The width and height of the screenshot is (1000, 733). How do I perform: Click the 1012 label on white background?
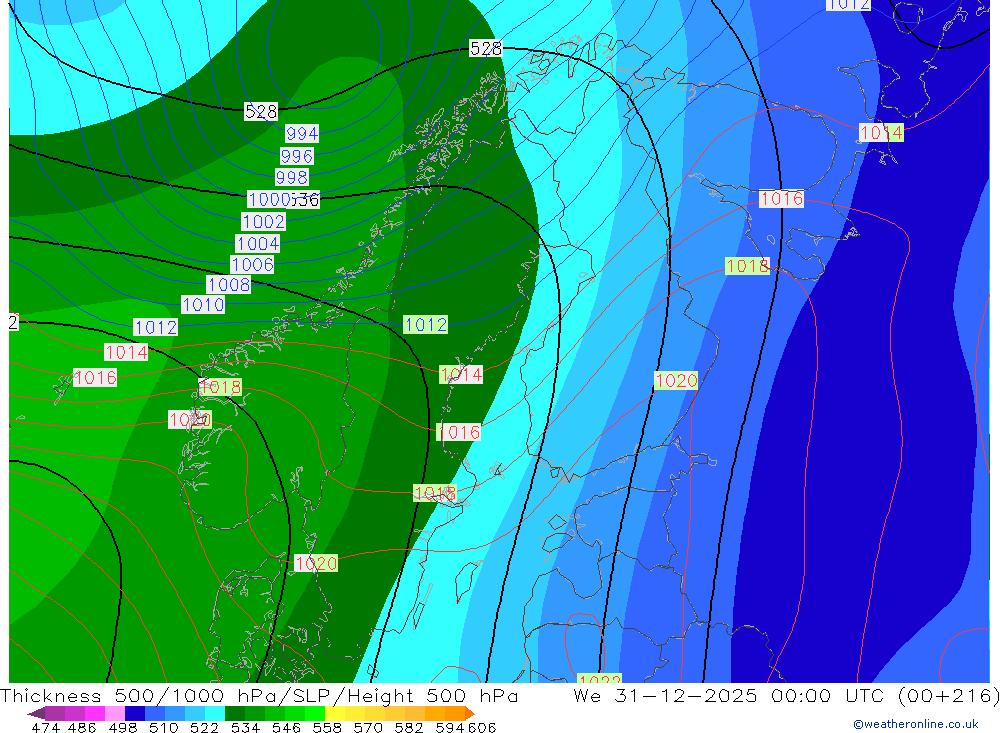point(156,327)
